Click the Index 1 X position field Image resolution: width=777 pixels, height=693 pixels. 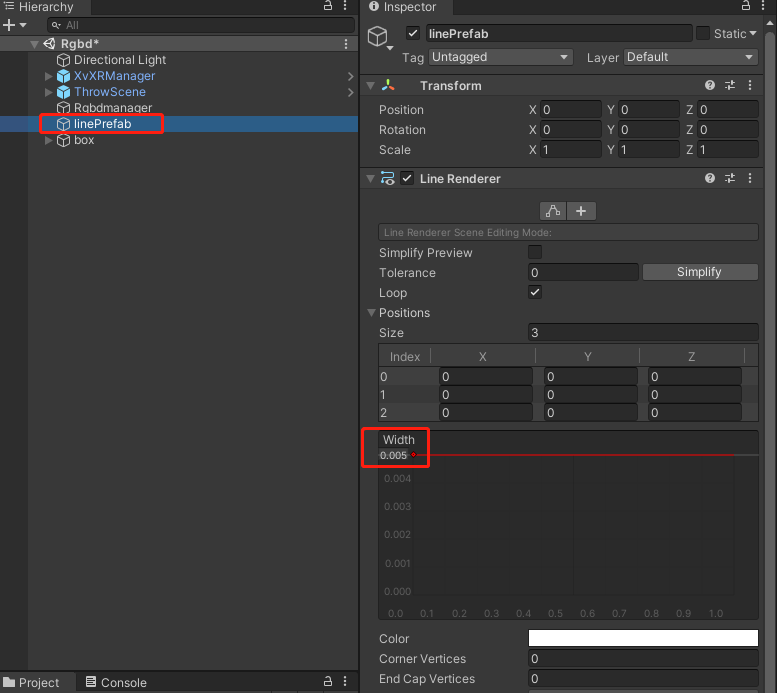(x=486, y=395)
